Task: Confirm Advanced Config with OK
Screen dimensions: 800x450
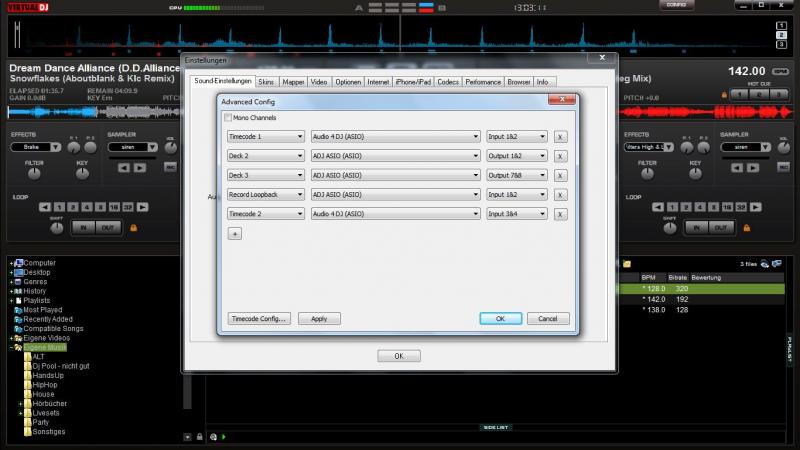Action: pos(501,319)
